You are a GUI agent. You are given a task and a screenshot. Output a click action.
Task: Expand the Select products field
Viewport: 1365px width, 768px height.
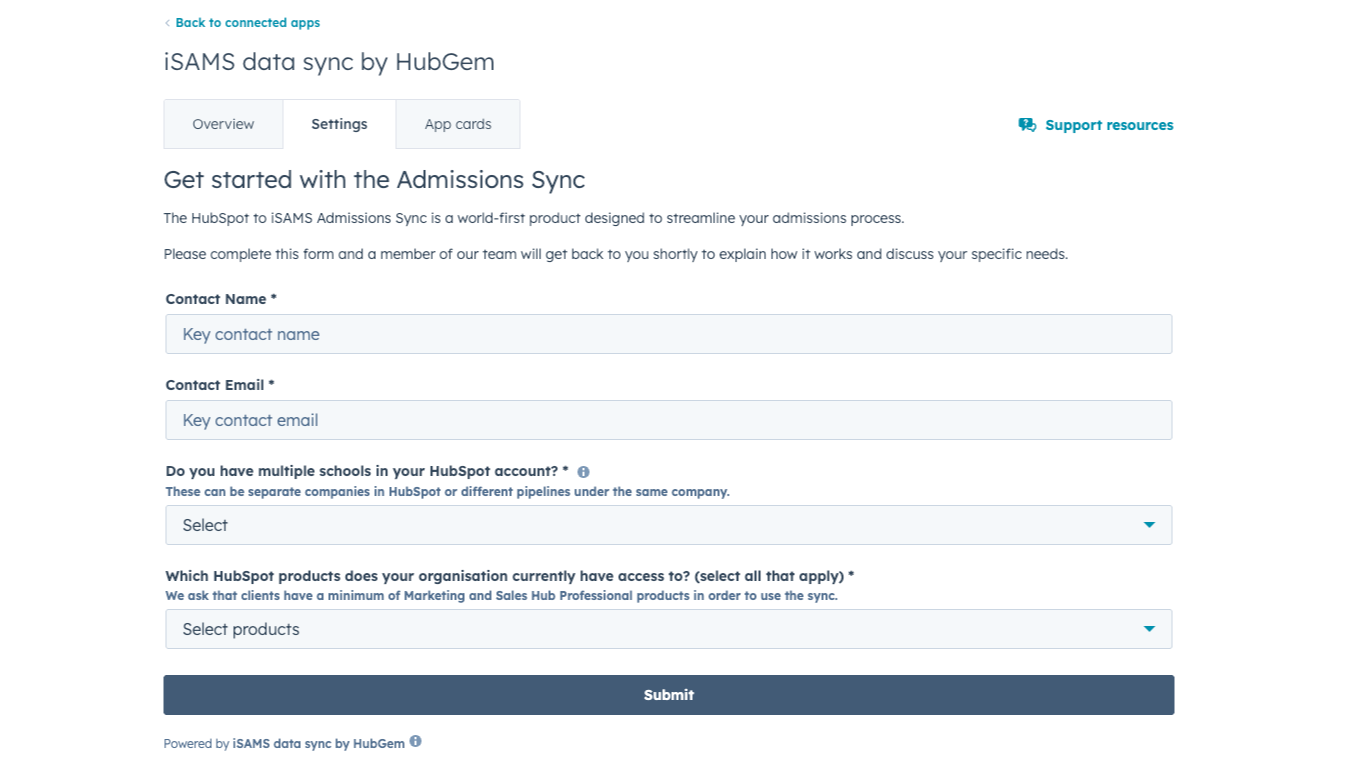(668, 629)
